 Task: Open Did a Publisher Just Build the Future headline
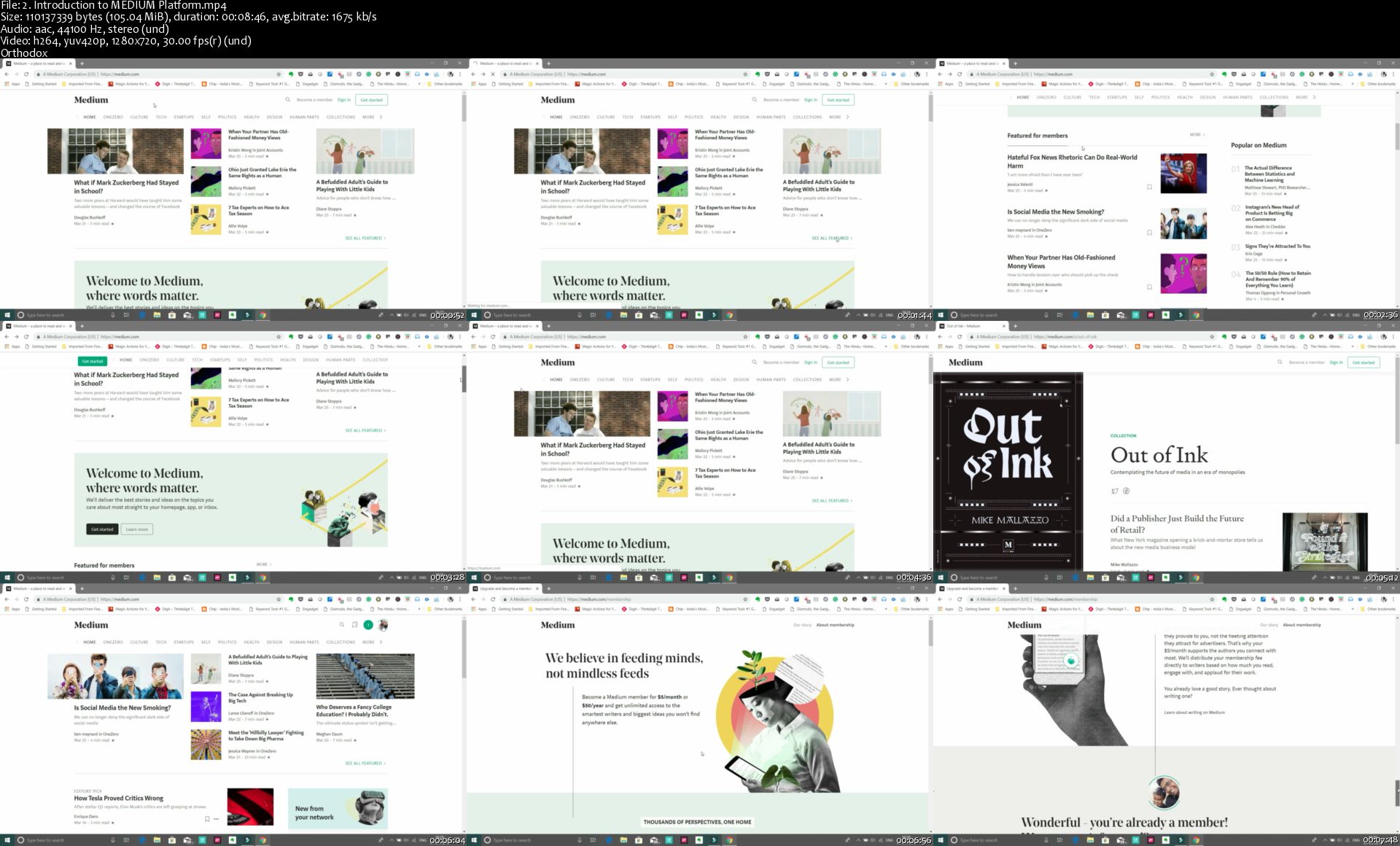[1177, 524]
